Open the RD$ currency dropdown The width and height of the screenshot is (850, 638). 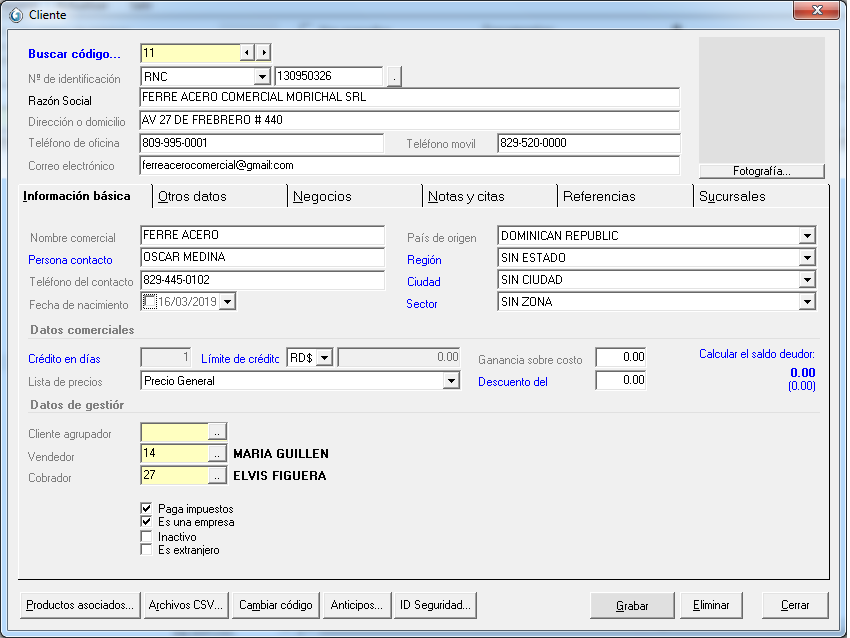[324, 358]
